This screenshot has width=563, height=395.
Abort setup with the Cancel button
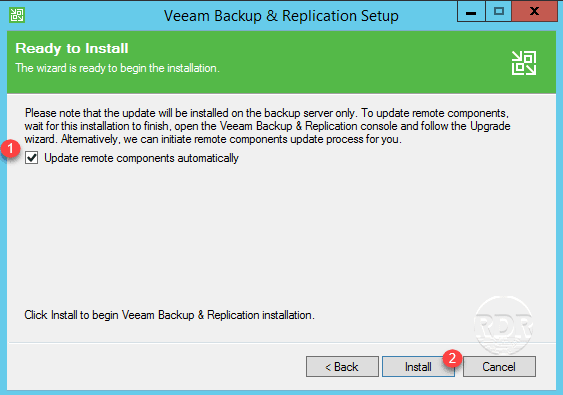point(499,367)
